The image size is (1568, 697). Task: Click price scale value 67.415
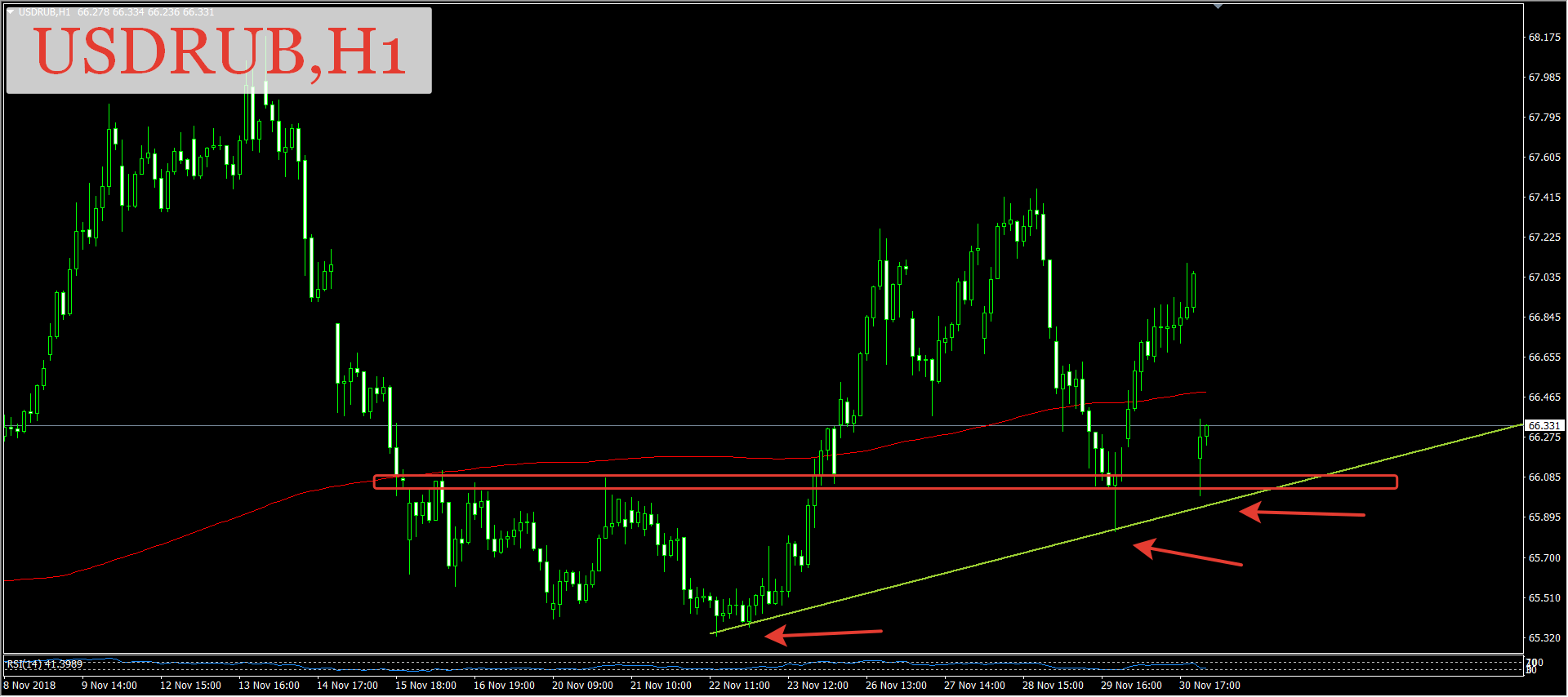pyautogui.click(x=1544, y=198)
